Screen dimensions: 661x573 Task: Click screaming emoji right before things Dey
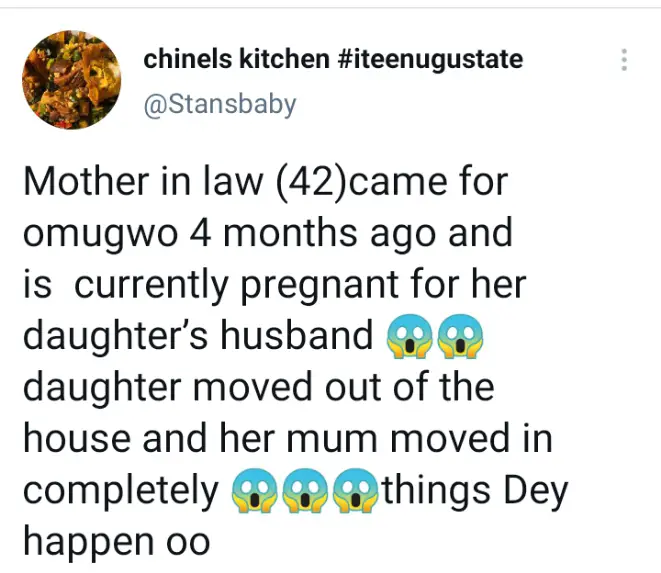click(356, 490)
